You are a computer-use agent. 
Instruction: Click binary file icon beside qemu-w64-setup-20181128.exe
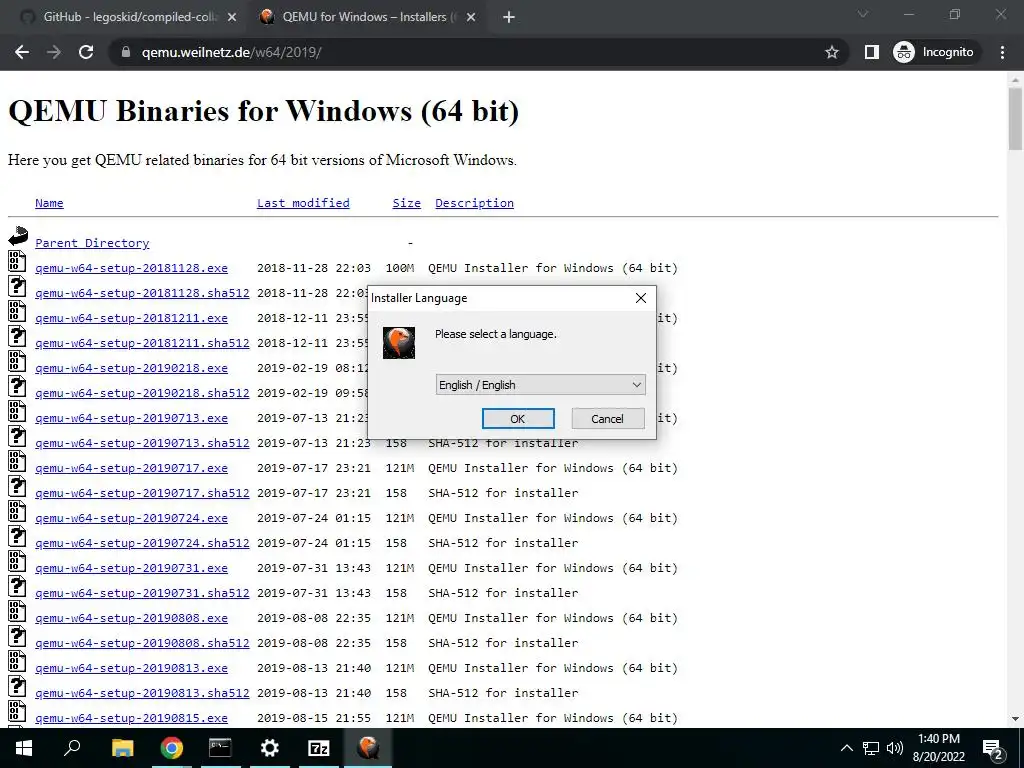[x=17, y=261]
